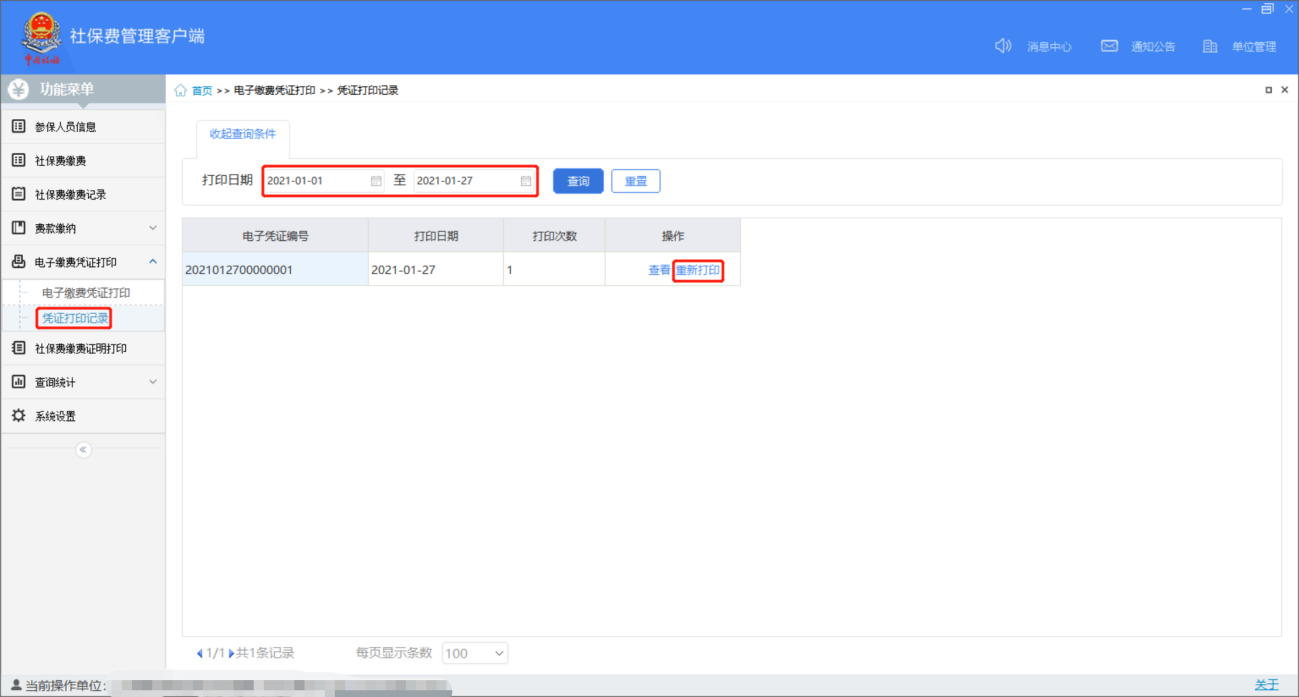Switch to the 收起查询条件 tab
Image resolution: width=1299 pixels, height=697 pixels.
point(242,134)
